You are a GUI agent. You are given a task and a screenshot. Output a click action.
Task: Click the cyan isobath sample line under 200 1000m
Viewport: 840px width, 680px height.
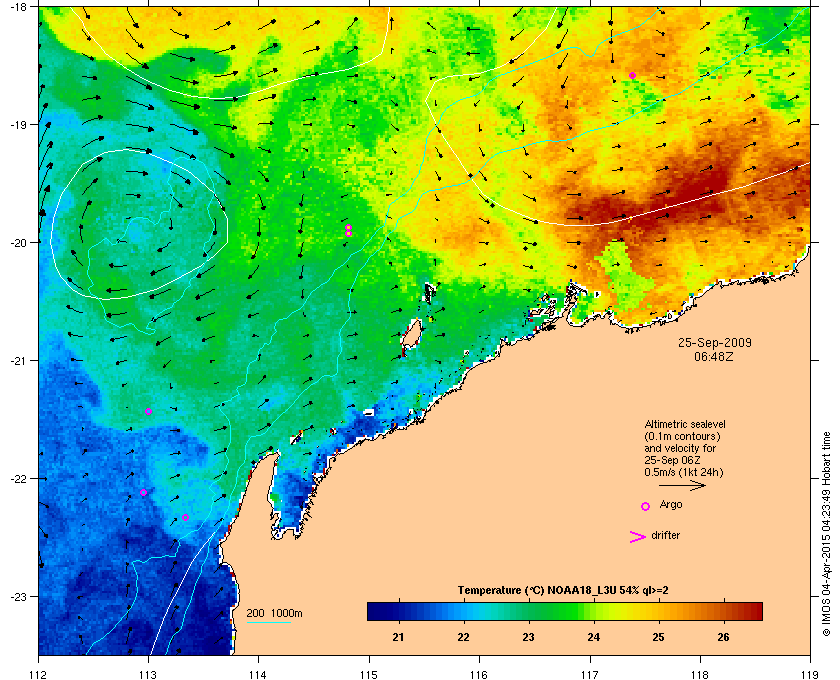(x=268, y=623)
